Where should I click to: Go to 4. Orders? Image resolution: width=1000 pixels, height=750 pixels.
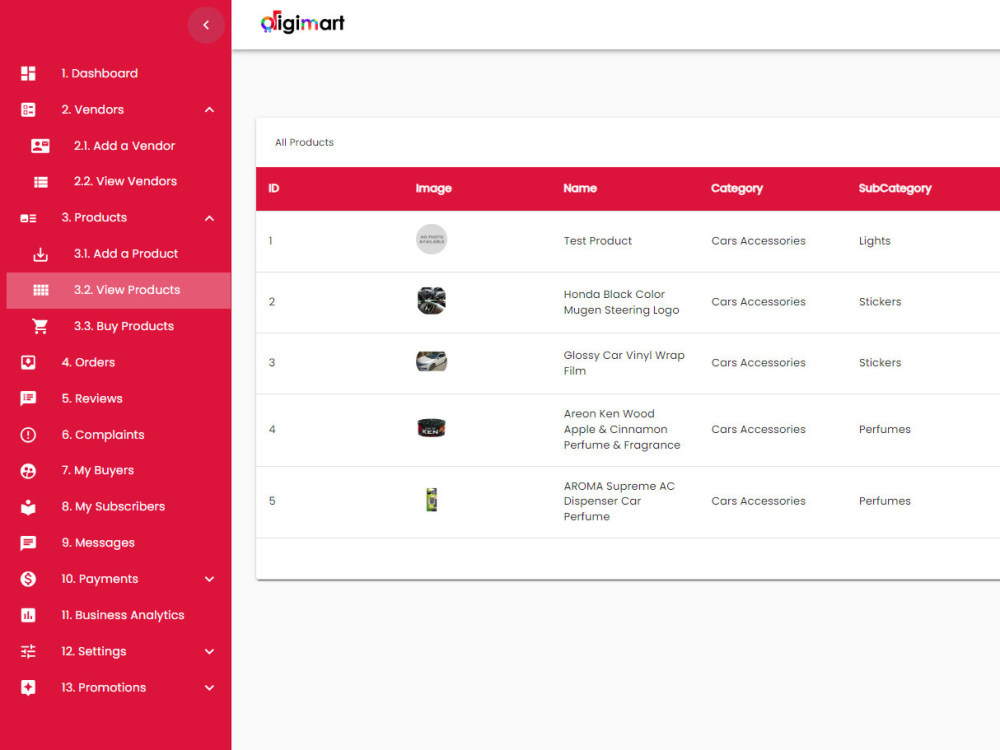[x=88, y=362]
